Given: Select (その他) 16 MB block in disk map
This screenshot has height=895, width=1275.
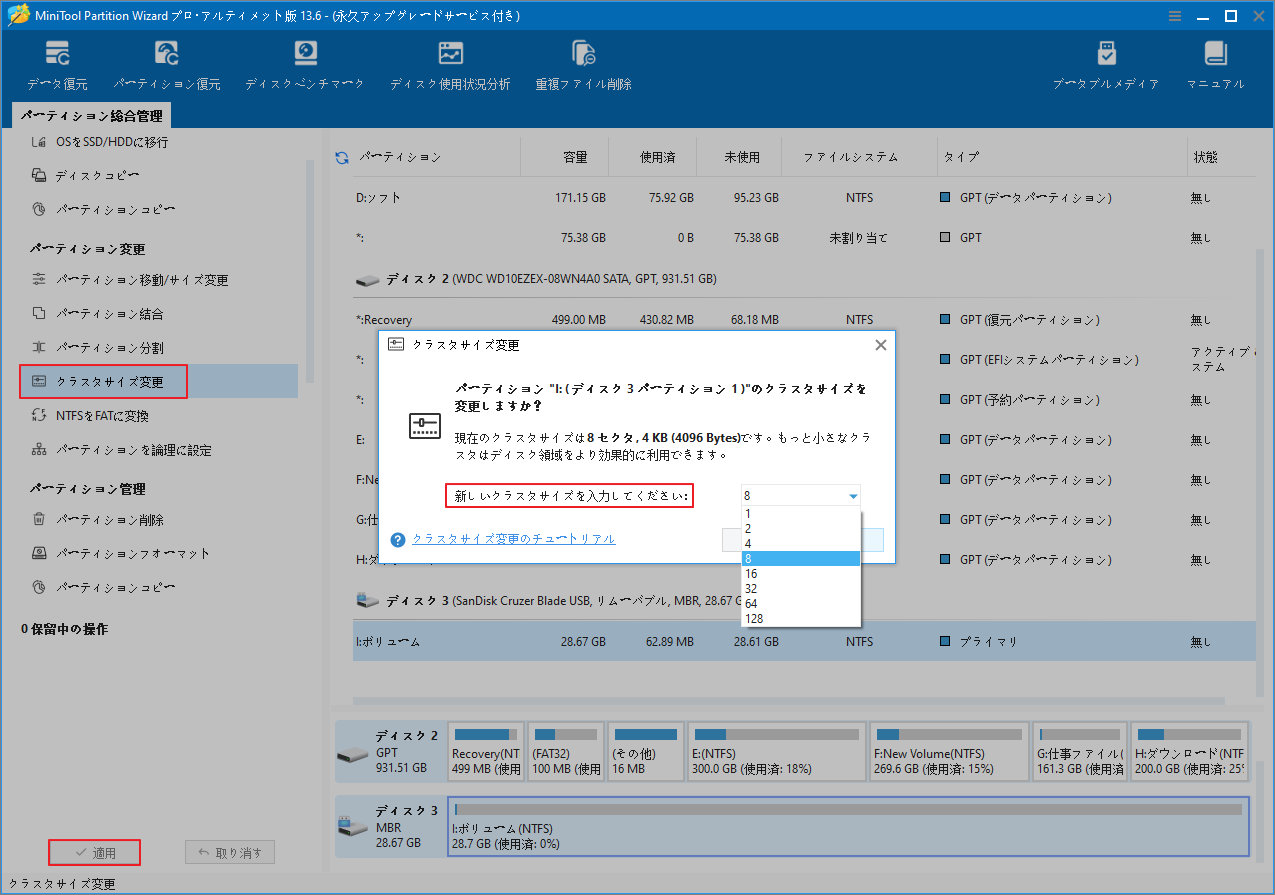Looking at the screenshot, I should [645, 751].
